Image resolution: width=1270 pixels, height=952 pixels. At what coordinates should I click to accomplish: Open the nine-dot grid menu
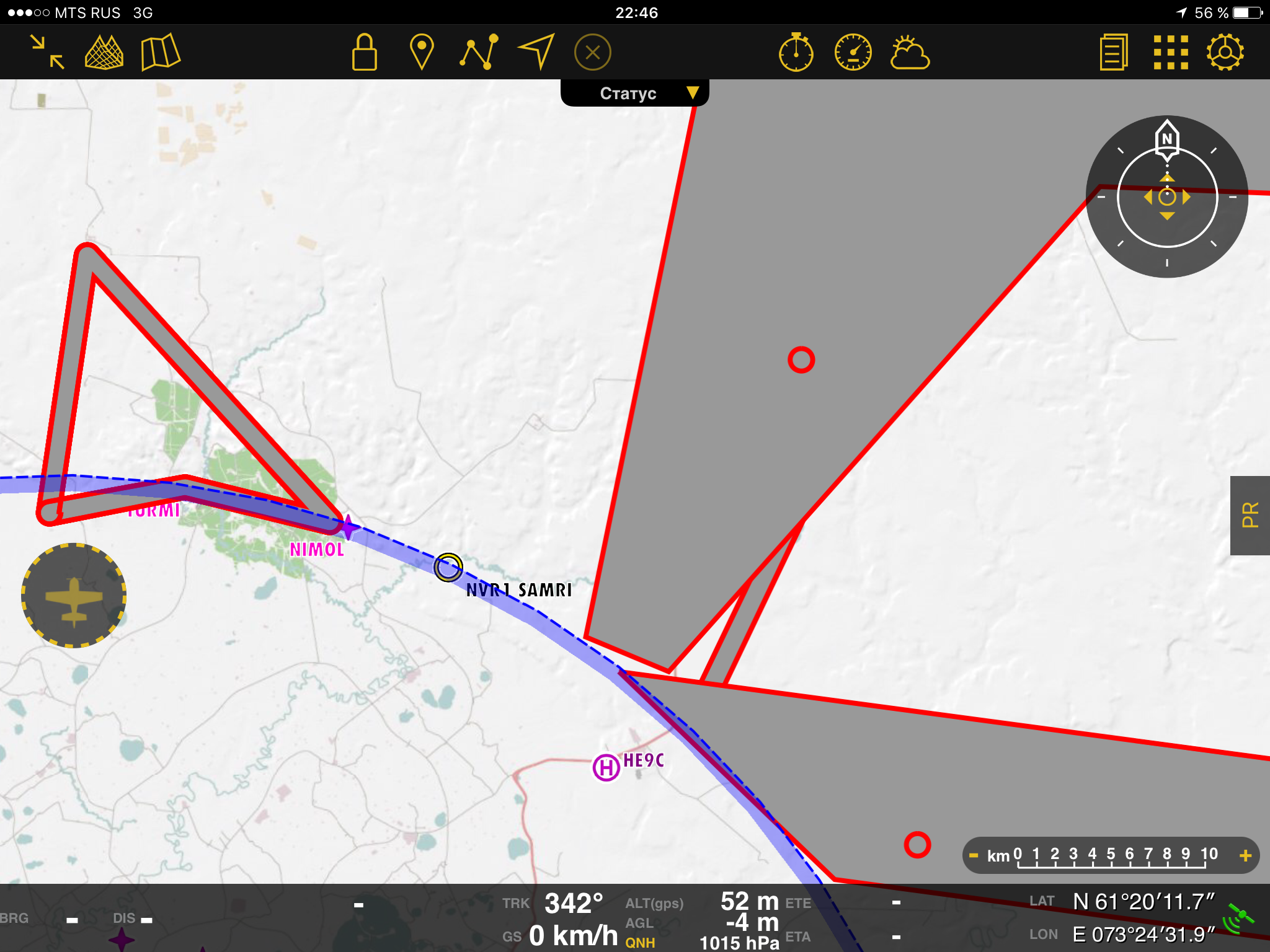pyautogui.click(x=1171, y=52)
